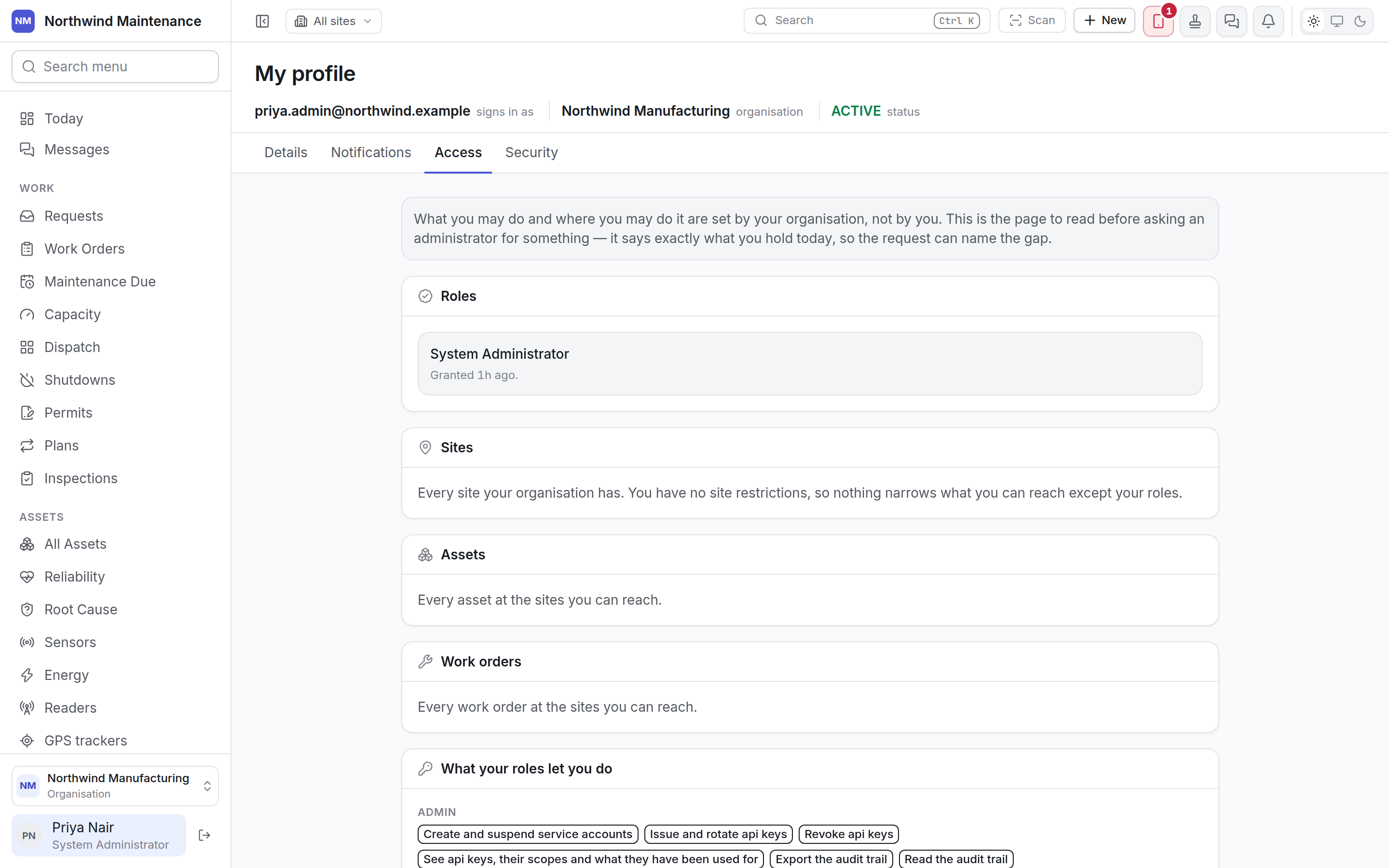Screen dimensions: 1389x868
Task: Open Plans in sidebar
Action: [x=115, y=446]
